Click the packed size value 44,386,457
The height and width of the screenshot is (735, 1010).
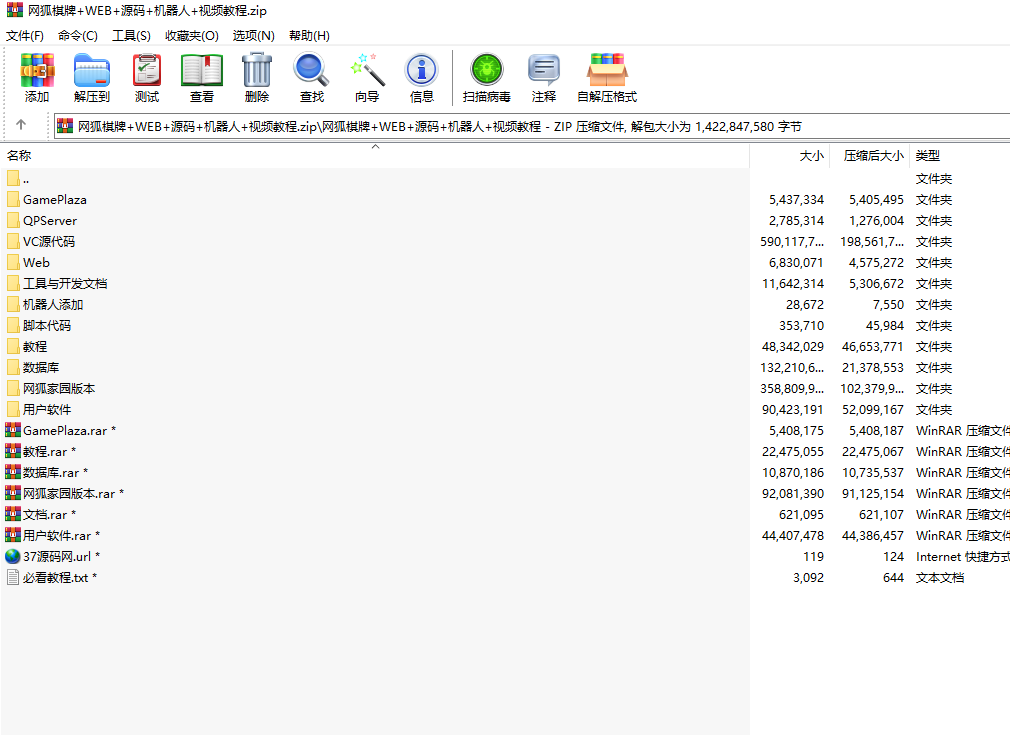tap(872, 535)
